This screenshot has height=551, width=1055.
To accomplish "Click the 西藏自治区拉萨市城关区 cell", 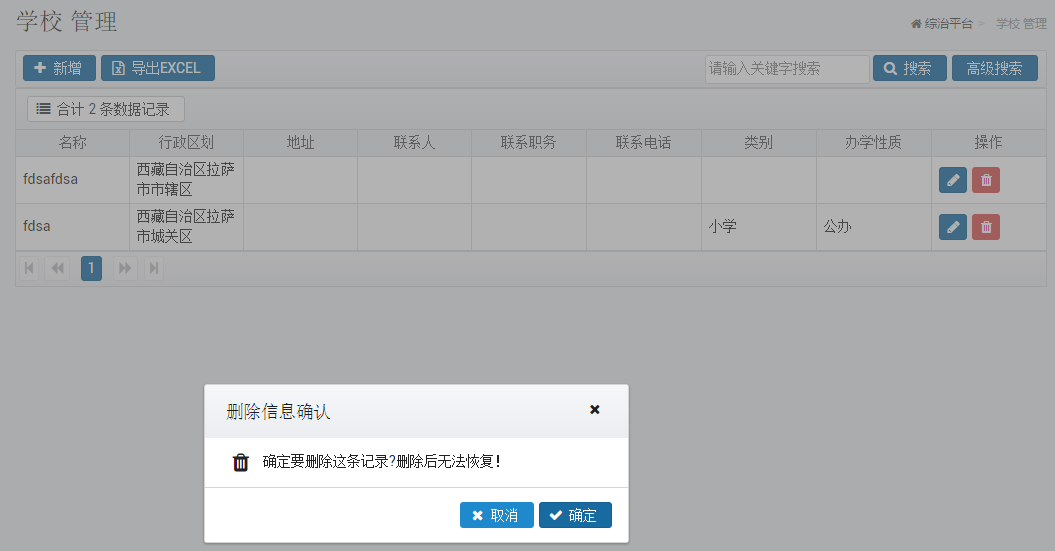I will click(186, 227).
